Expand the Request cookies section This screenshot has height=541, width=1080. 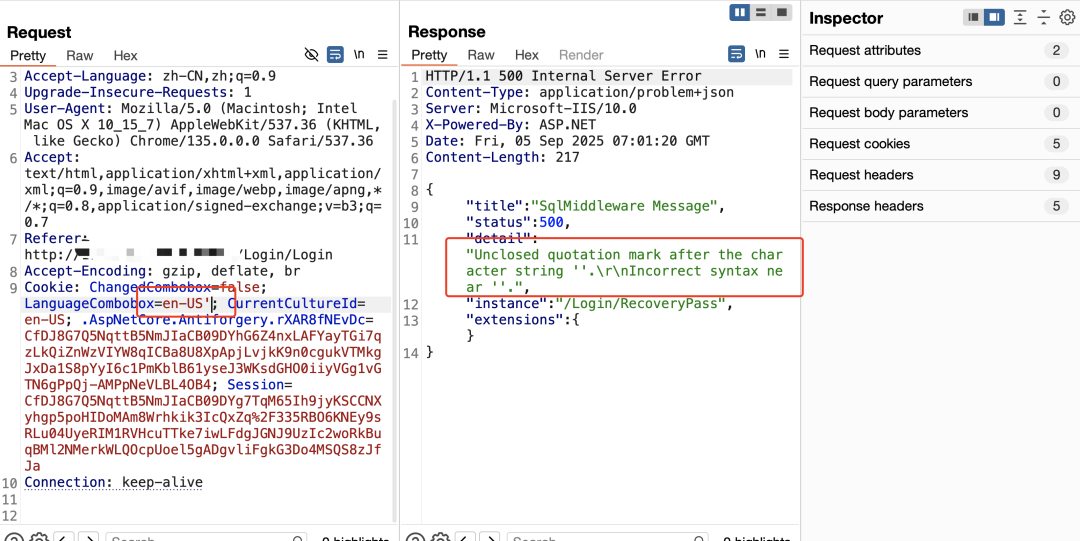941,143
